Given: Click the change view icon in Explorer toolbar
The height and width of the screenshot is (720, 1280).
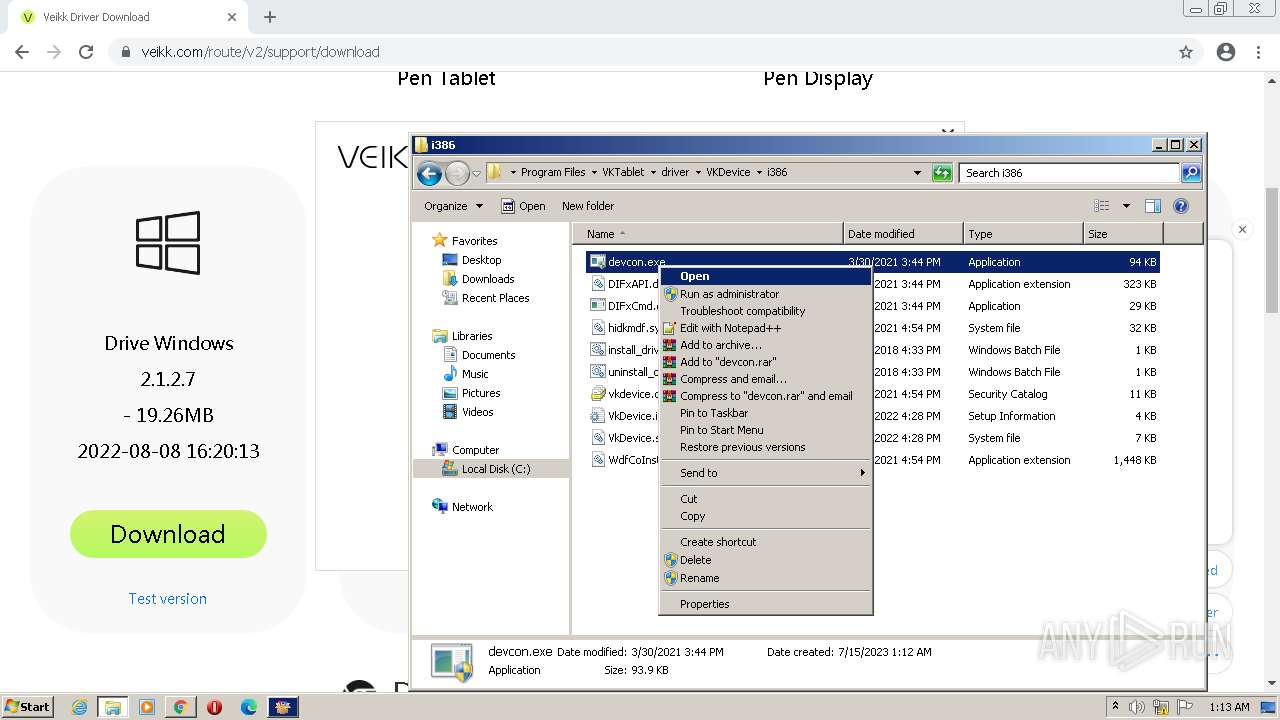Looking at the screenshot, I should 1101,206.
